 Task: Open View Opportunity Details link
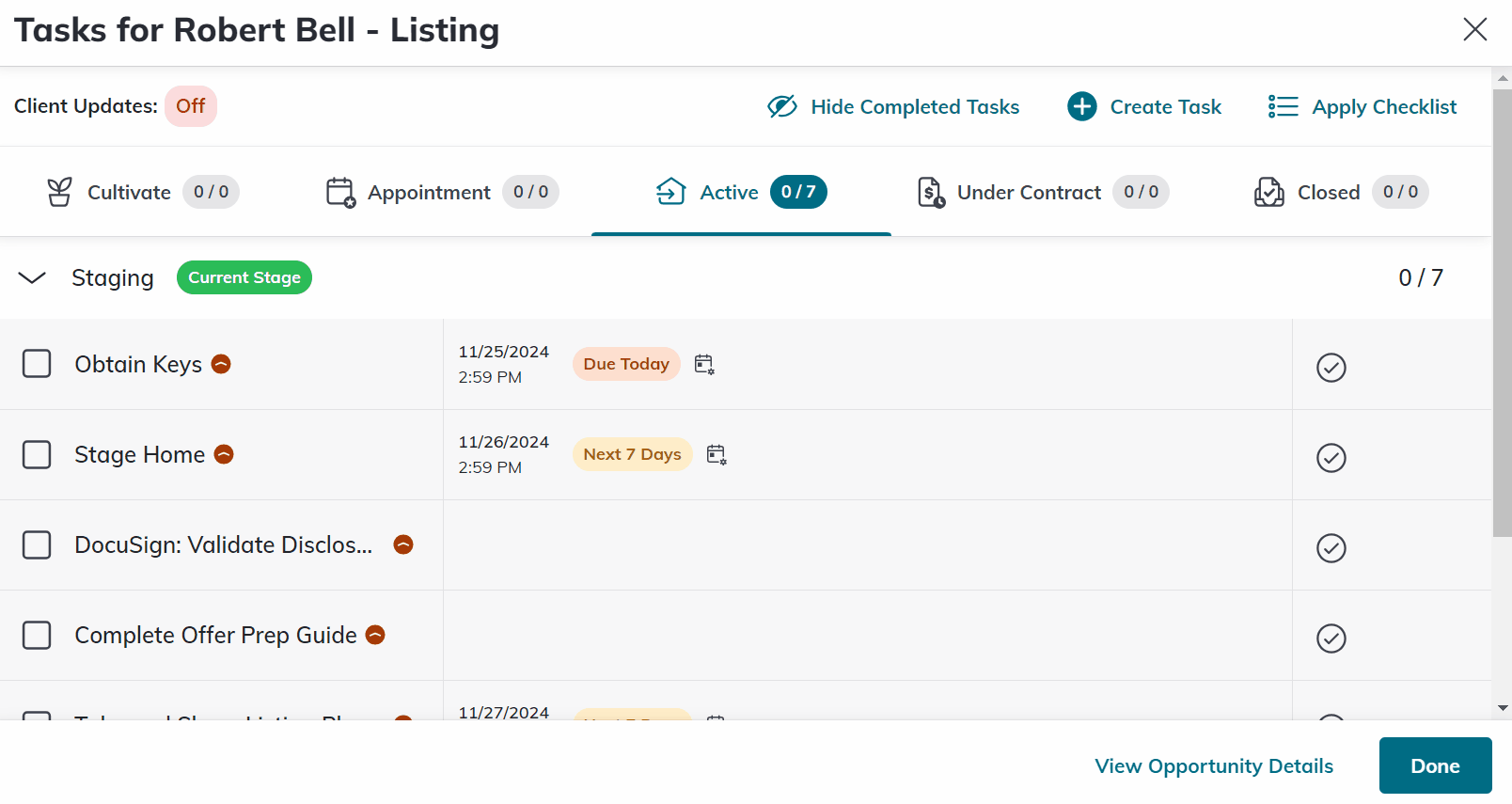(x=1214, y=766)
